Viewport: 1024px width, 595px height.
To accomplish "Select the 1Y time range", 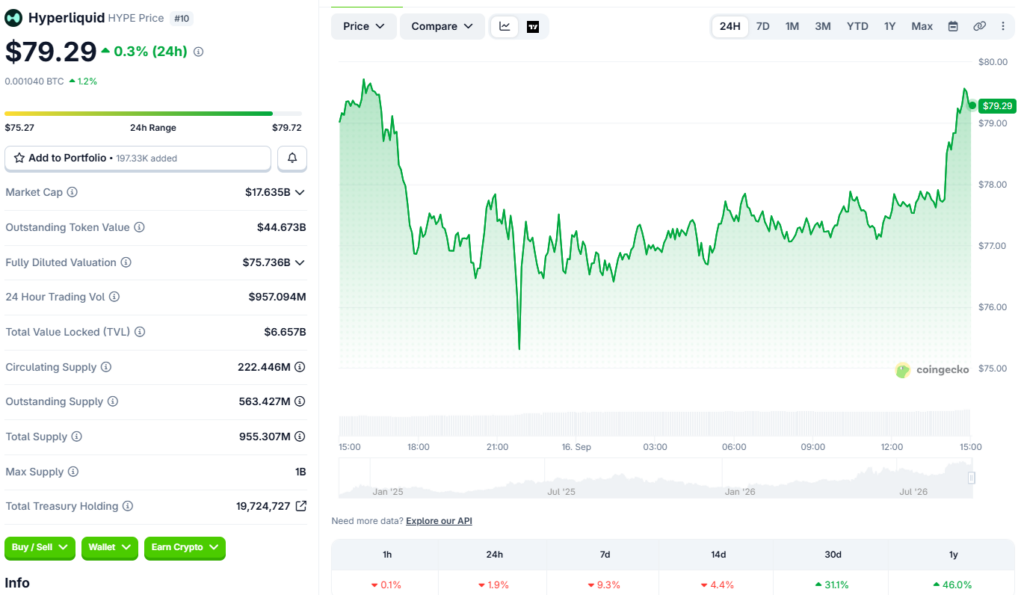I will coord(889,27).
